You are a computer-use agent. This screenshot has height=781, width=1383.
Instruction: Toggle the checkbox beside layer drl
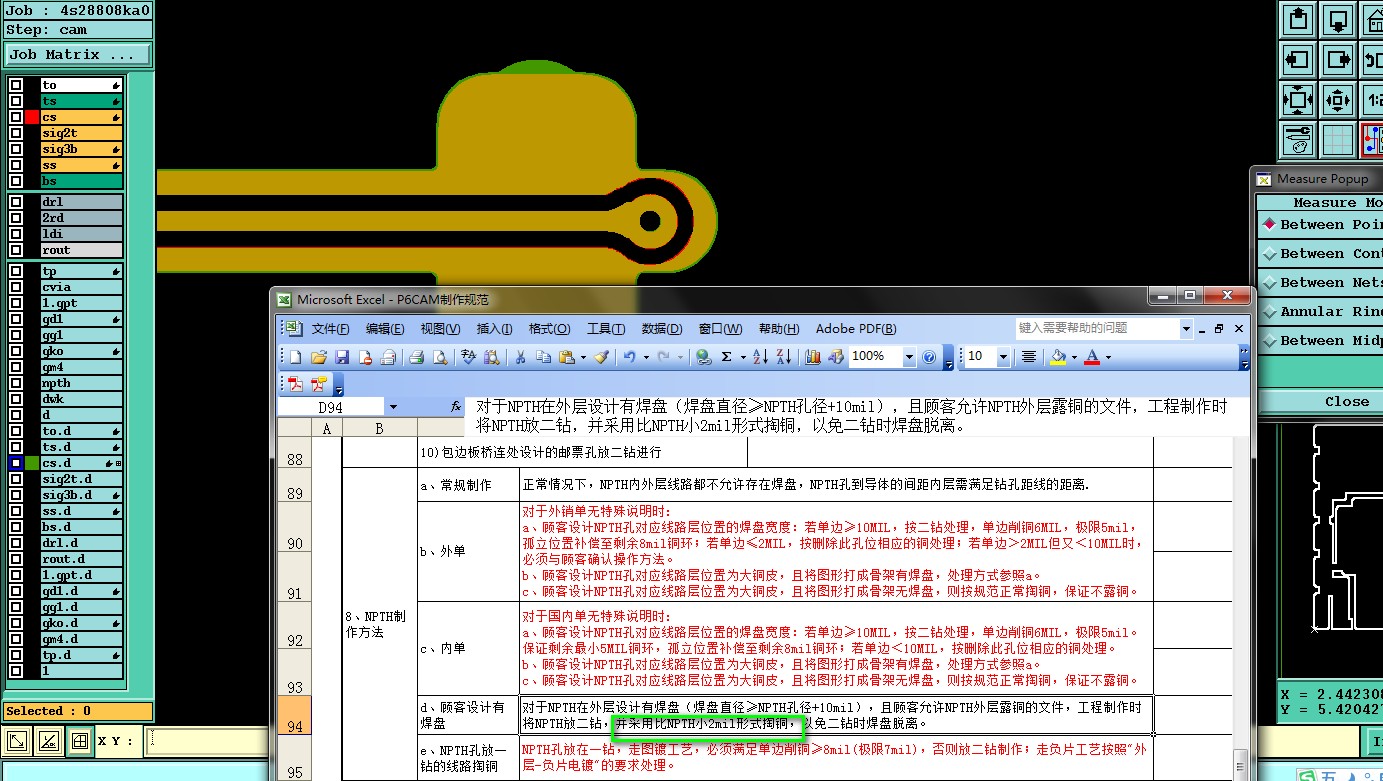16,202
